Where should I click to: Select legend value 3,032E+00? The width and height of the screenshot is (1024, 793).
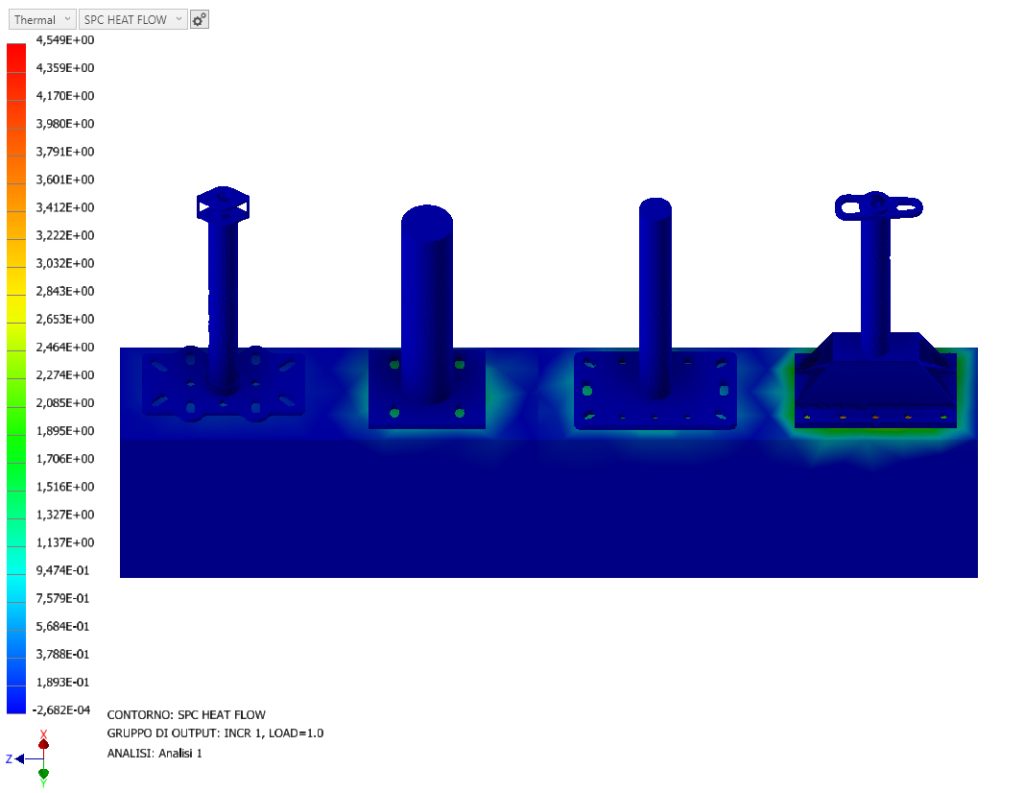click(x=65, y=263)
